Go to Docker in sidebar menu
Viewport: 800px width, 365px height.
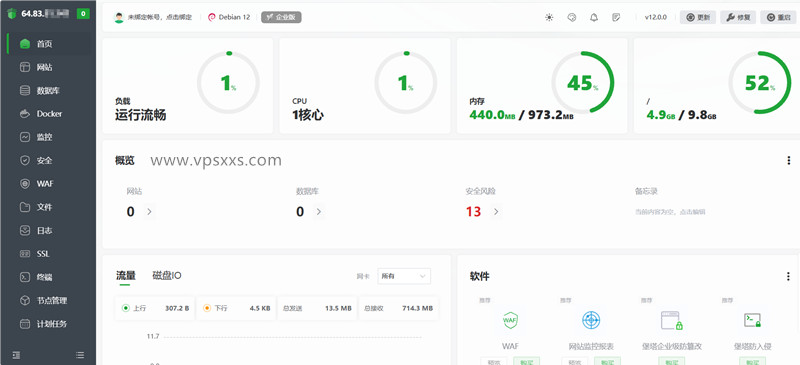coord(48,114)
